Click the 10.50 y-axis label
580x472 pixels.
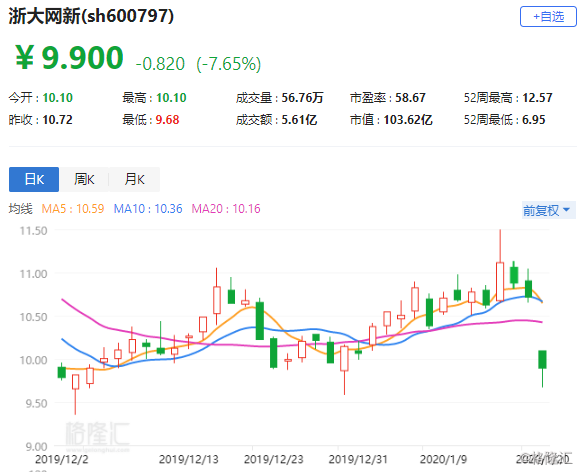coord(33,317)
